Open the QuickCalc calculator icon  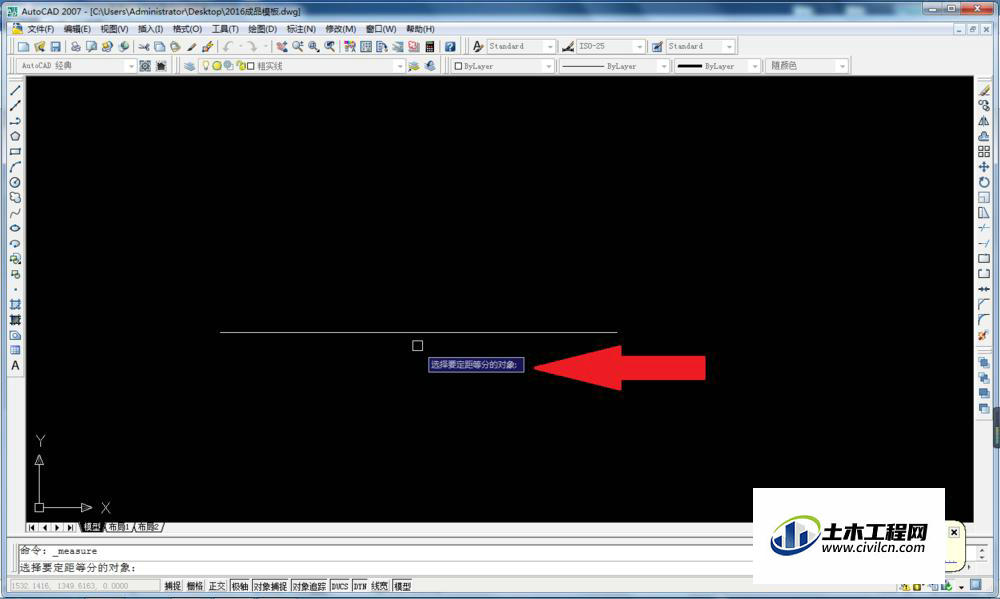[x=430, y=47]
